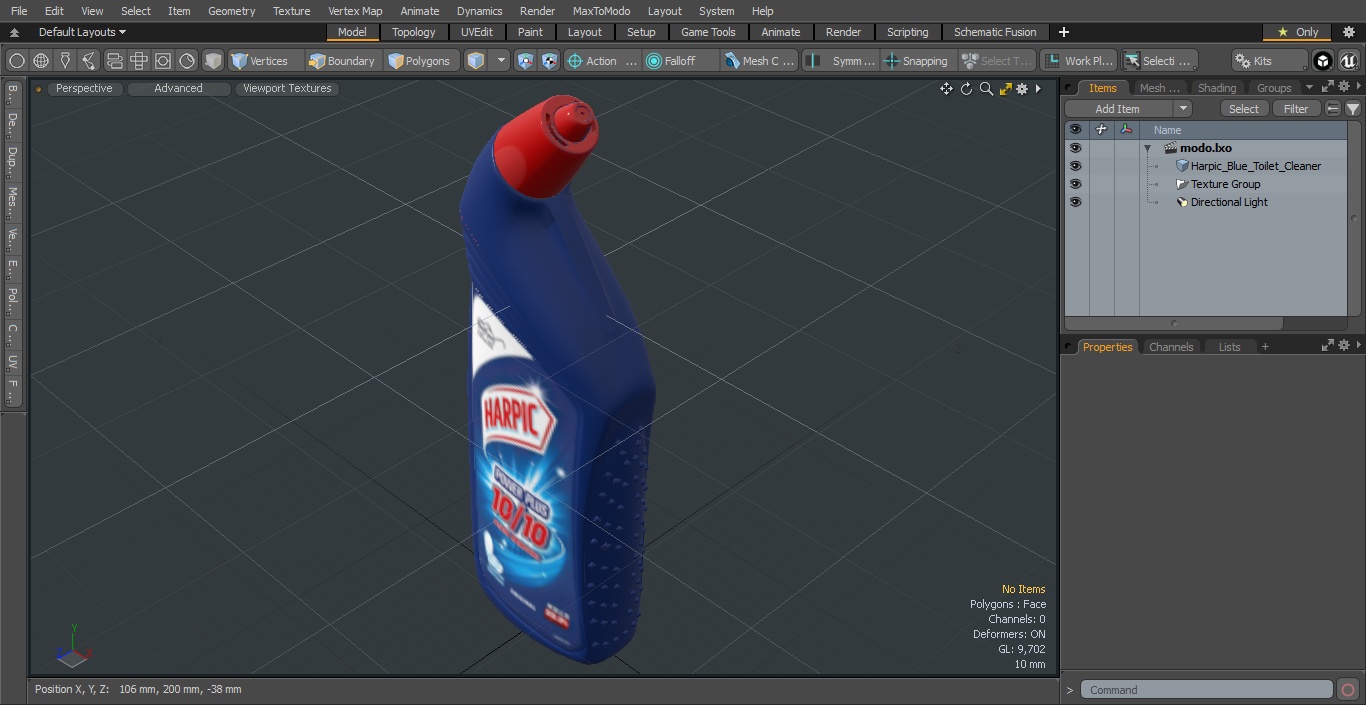Screen dimensions: 1366x705
Task: Click the viewport pan move icon
Action: [x=946, y=89]
